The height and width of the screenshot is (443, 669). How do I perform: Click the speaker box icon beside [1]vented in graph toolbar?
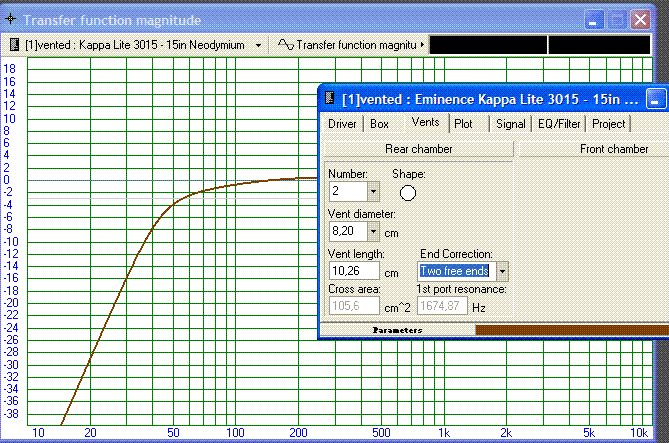coord(15,44)
